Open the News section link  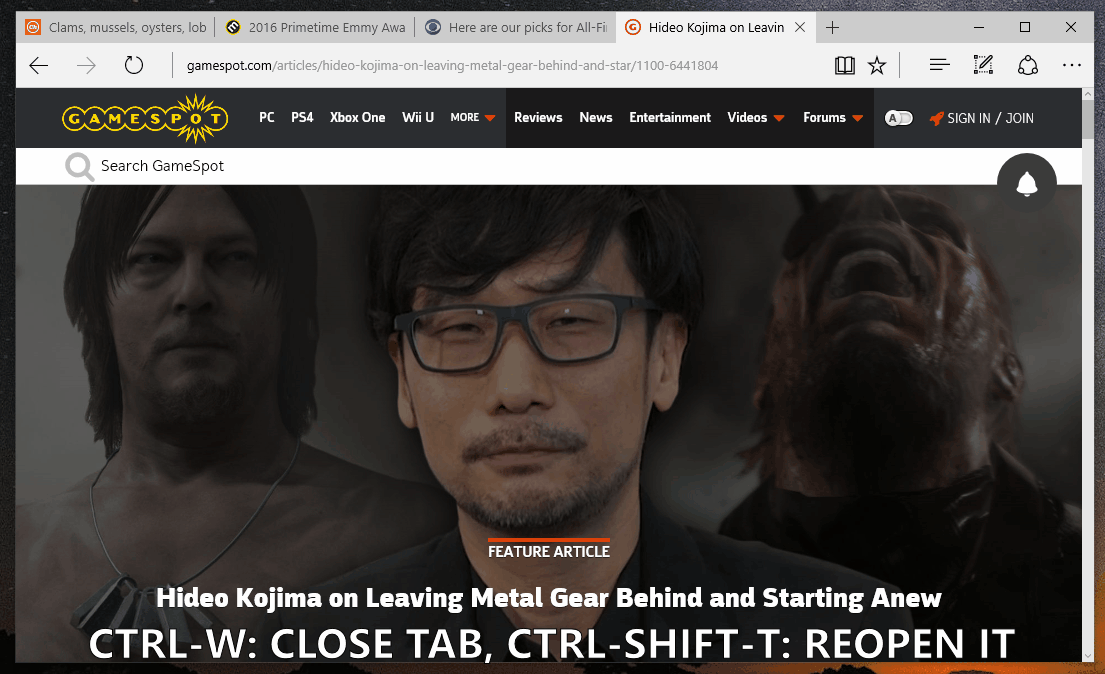coord(595,117)
